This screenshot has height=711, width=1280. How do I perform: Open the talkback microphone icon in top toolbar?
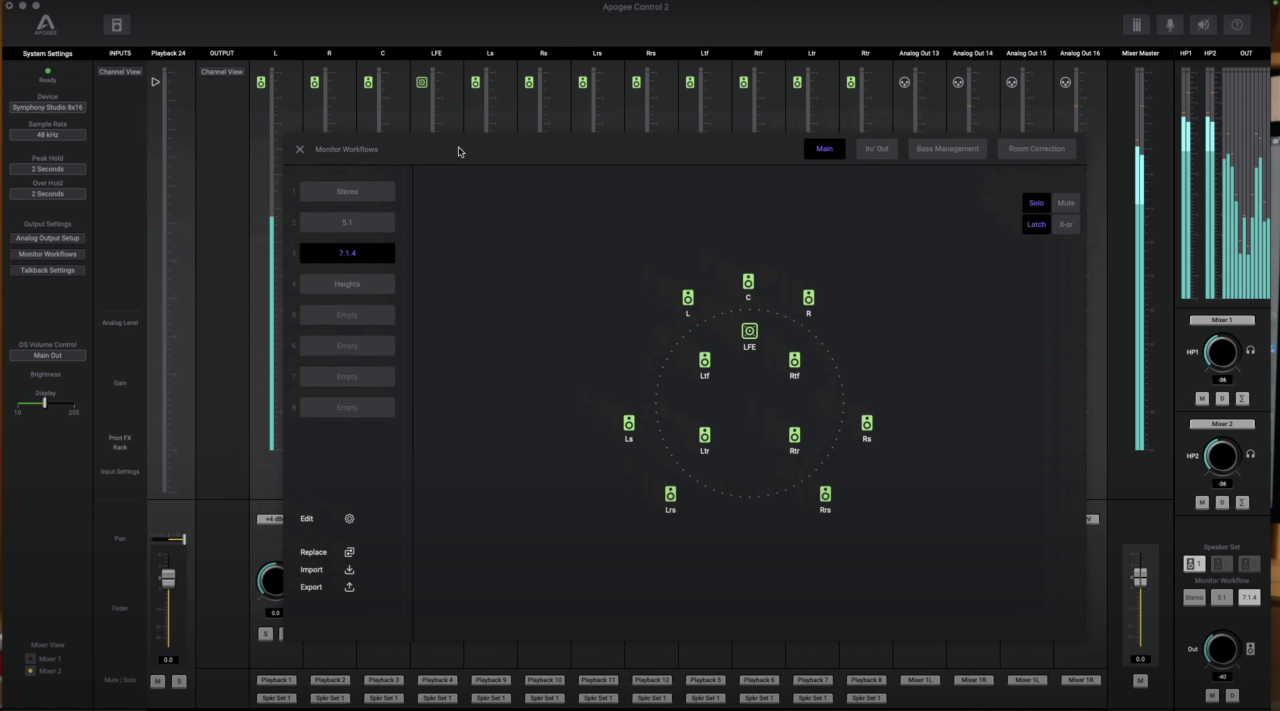1170,25
